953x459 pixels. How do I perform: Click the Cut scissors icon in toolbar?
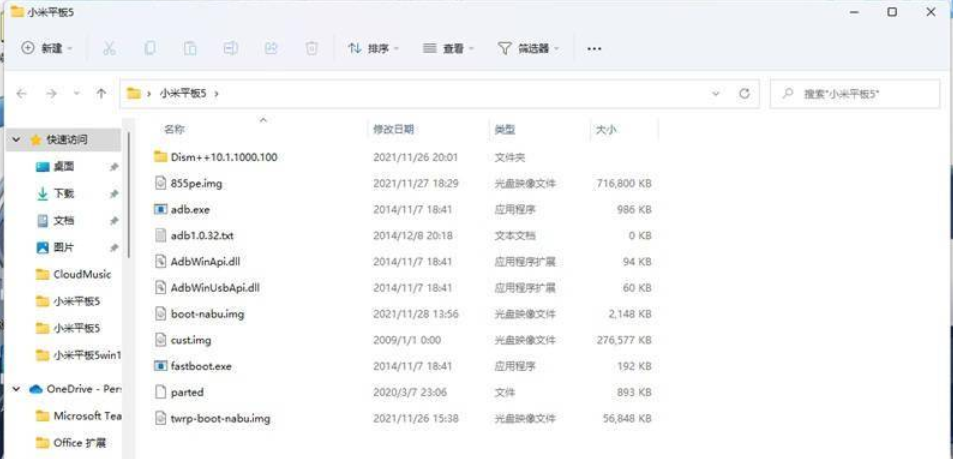(110, 48)
